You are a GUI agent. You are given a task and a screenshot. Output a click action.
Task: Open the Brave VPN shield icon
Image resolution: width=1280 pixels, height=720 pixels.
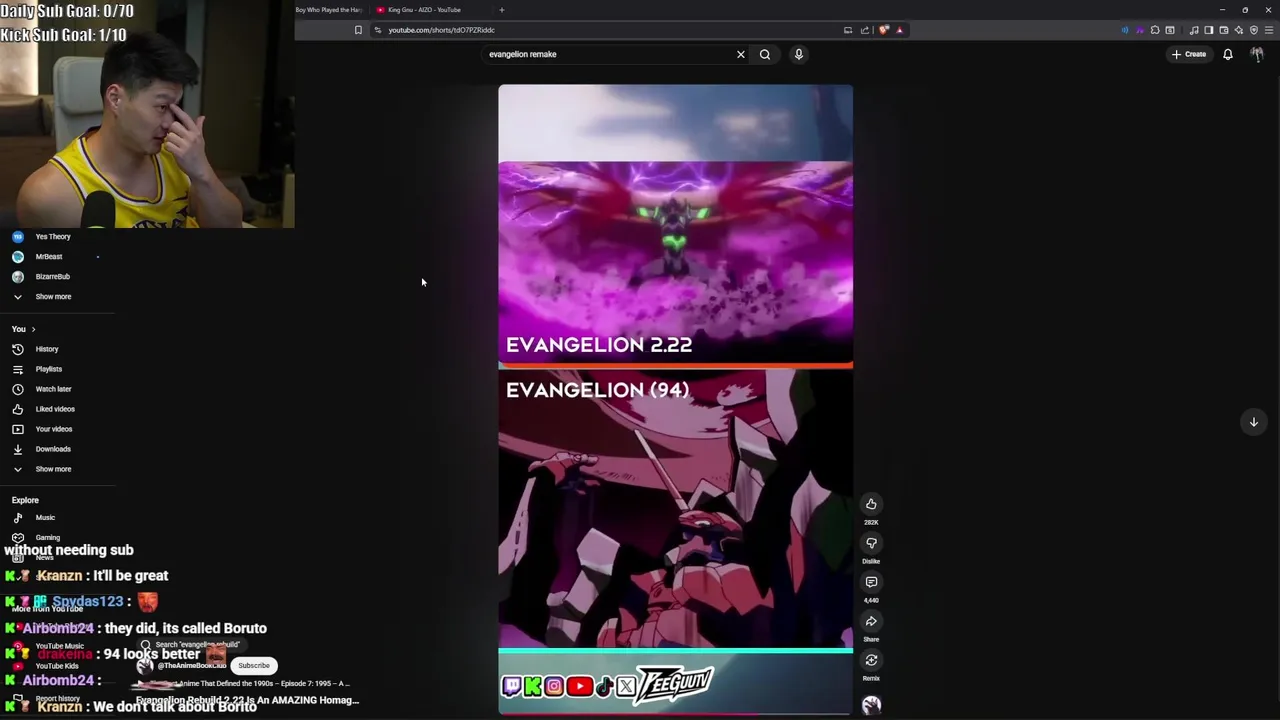coord(1254,30)
